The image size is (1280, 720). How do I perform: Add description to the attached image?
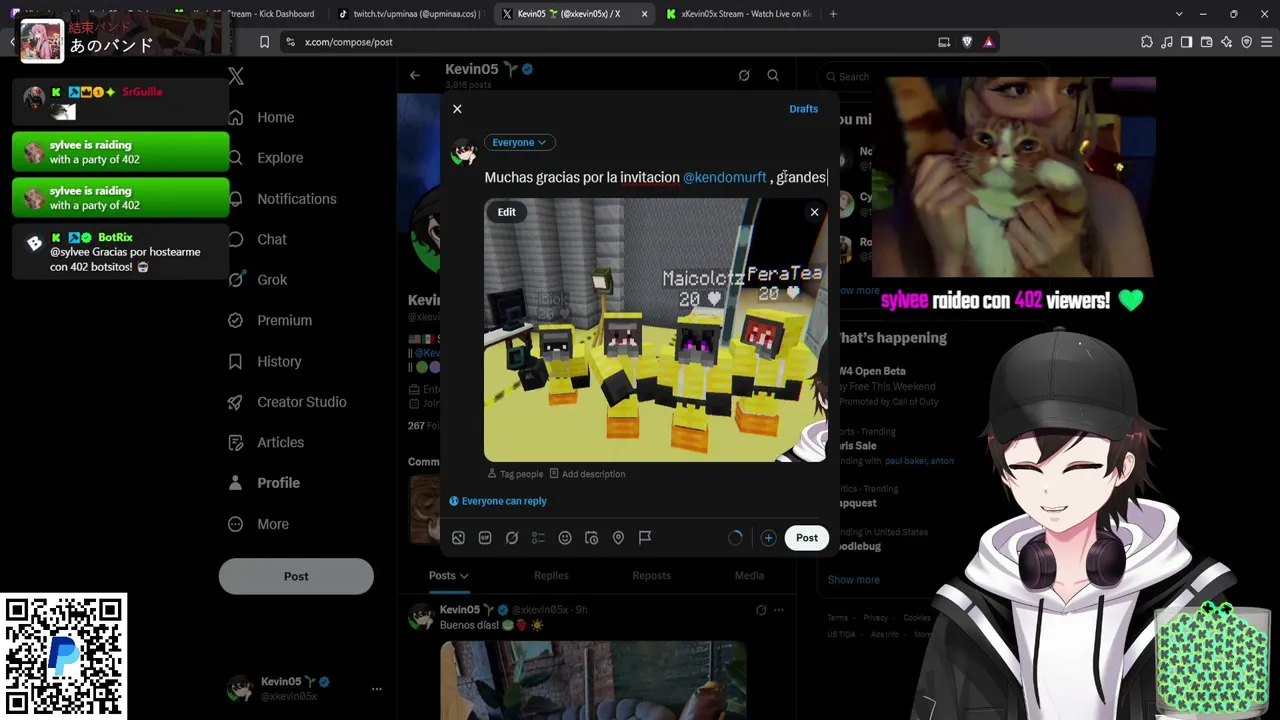click(587, 474)
